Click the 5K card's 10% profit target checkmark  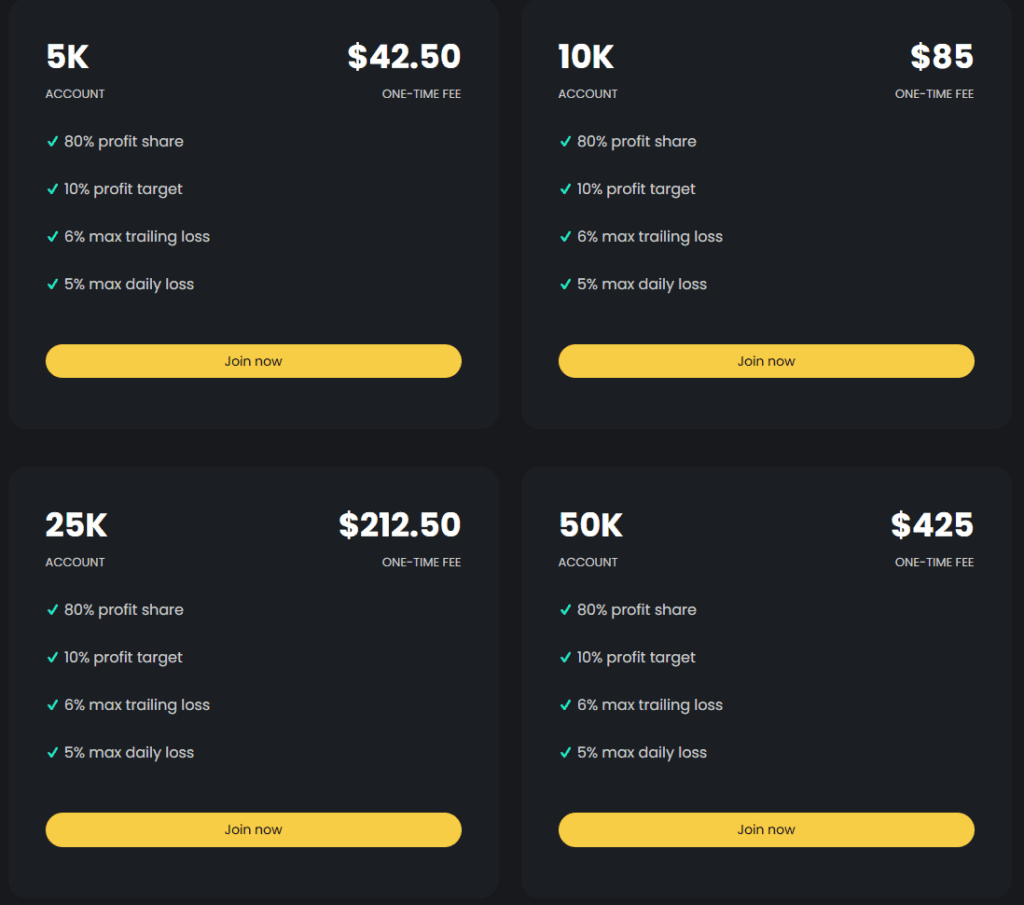pyautogui.click(x=52, y=189)
